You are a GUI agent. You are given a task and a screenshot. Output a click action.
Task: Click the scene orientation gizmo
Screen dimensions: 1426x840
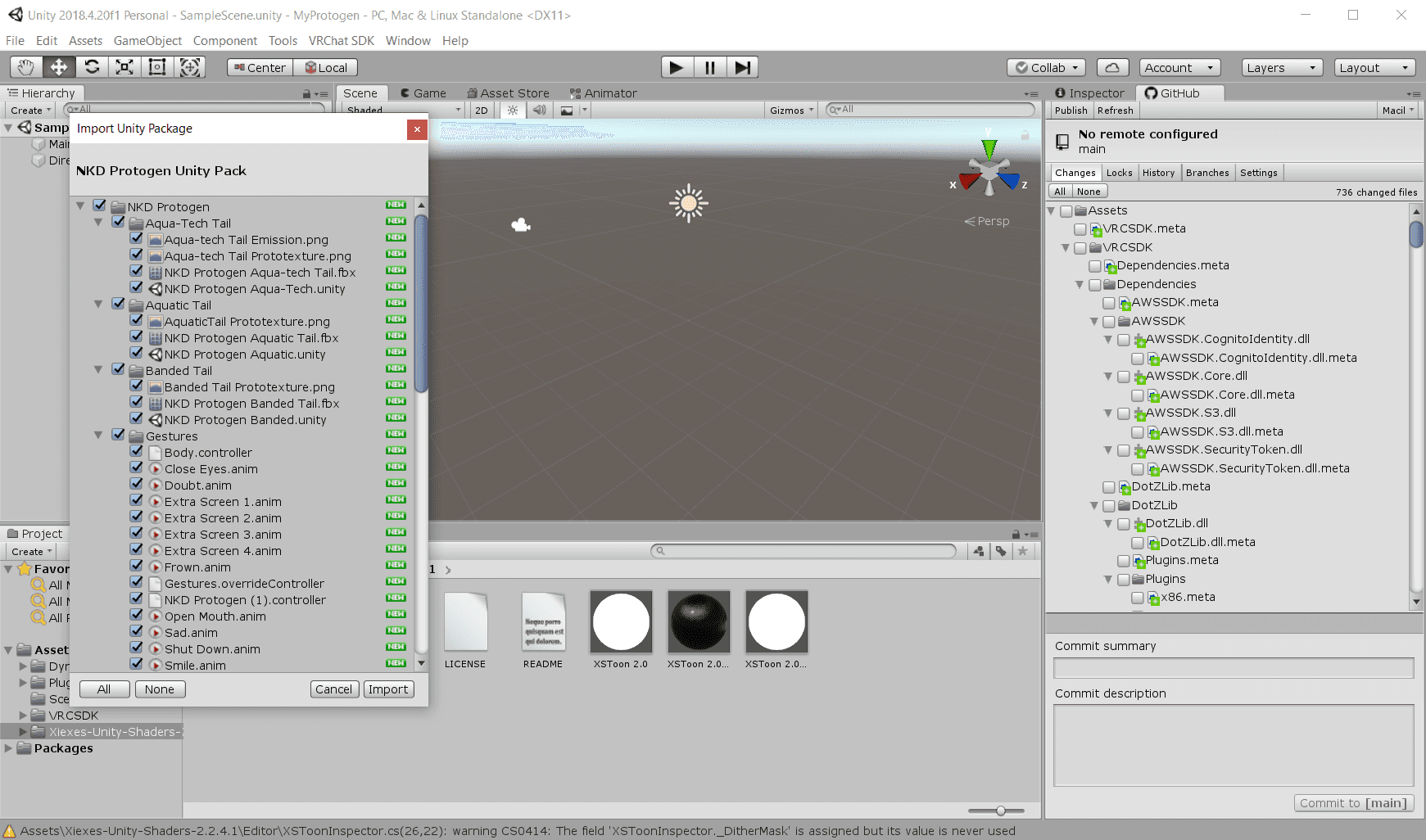click(x=989, y=169)
